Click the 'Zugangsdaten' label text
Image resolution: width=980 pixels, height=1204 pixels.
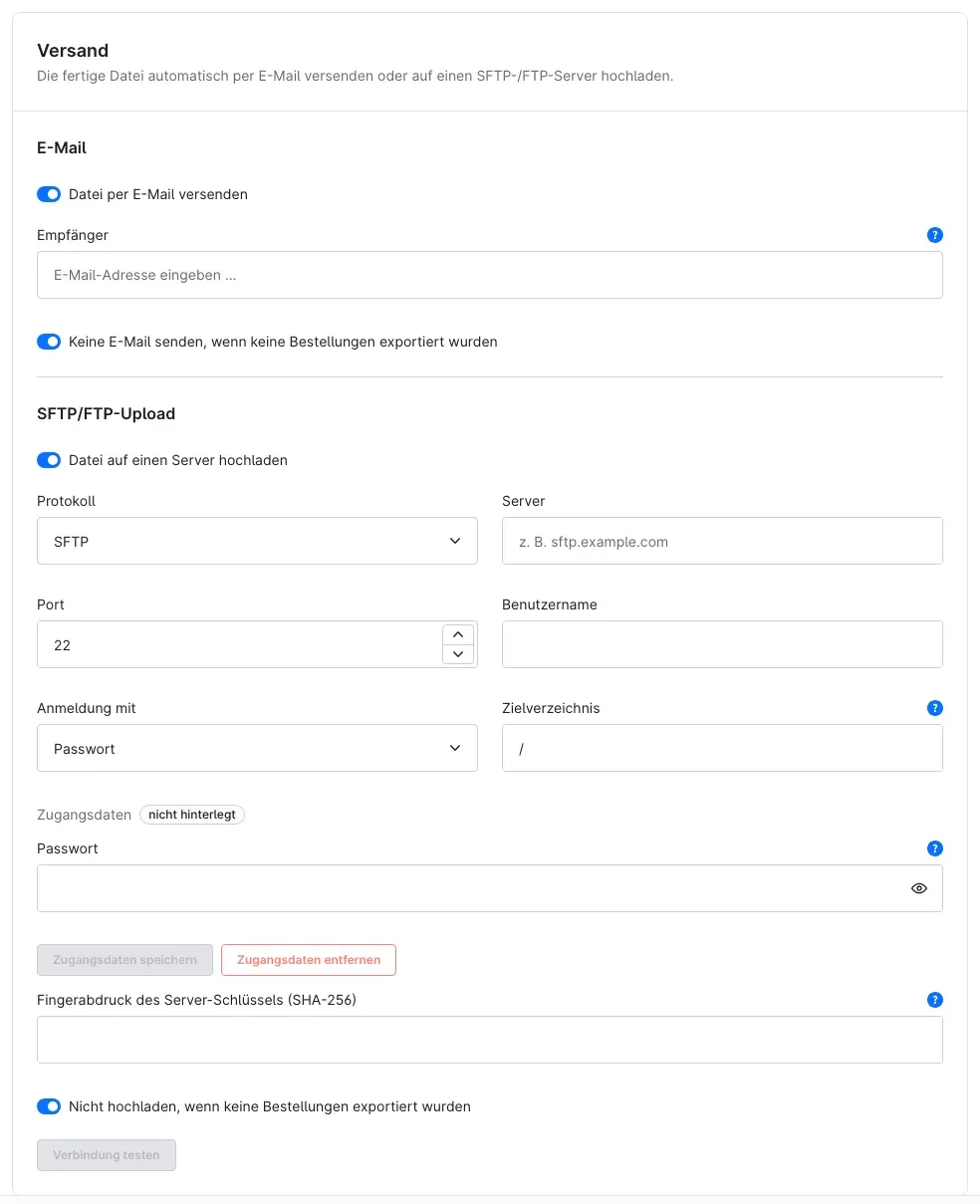(x=84, y=815)
